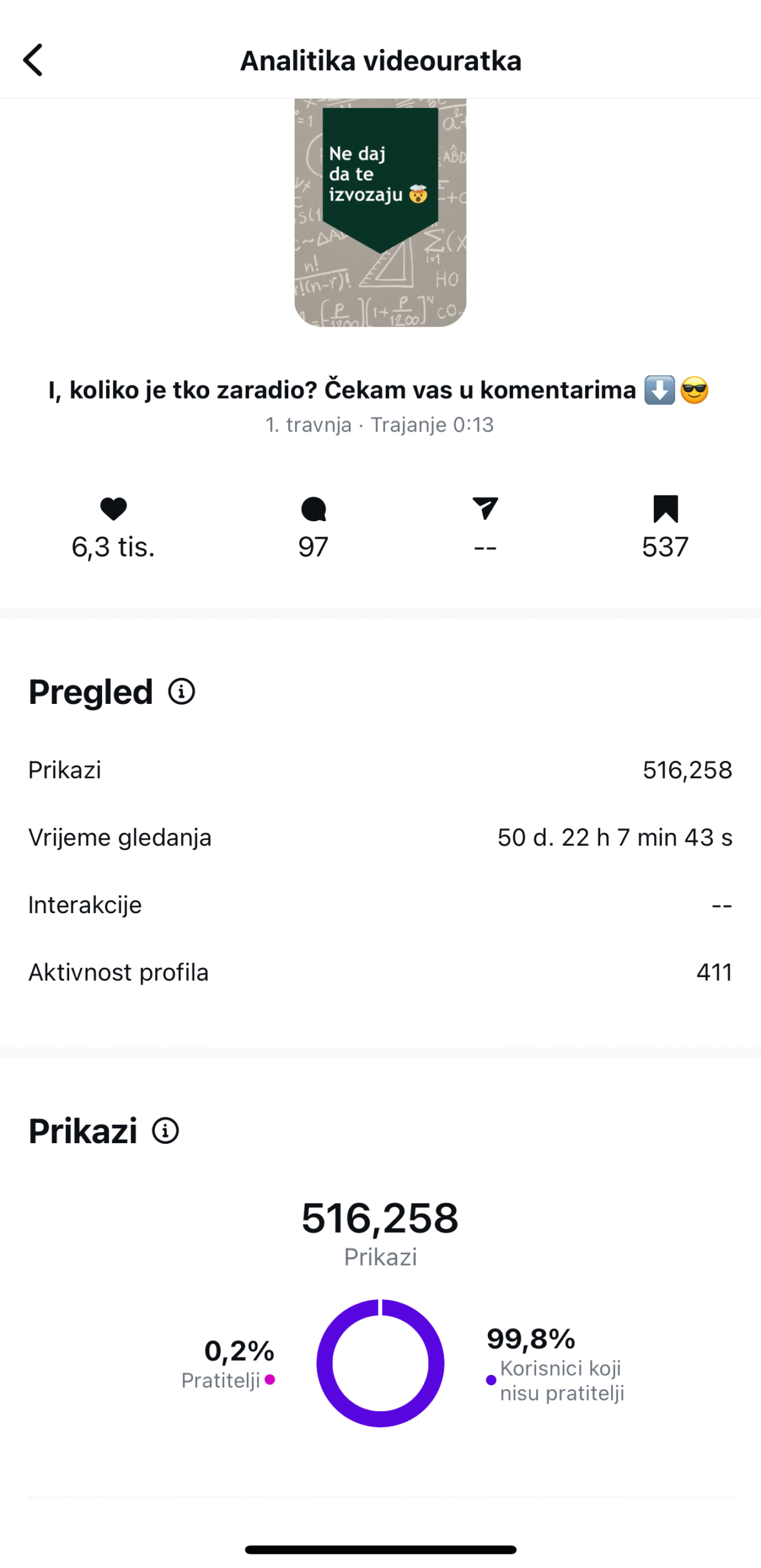Tap the purple non-followers legend dot
The image size is (761, 1568).
491,1379
